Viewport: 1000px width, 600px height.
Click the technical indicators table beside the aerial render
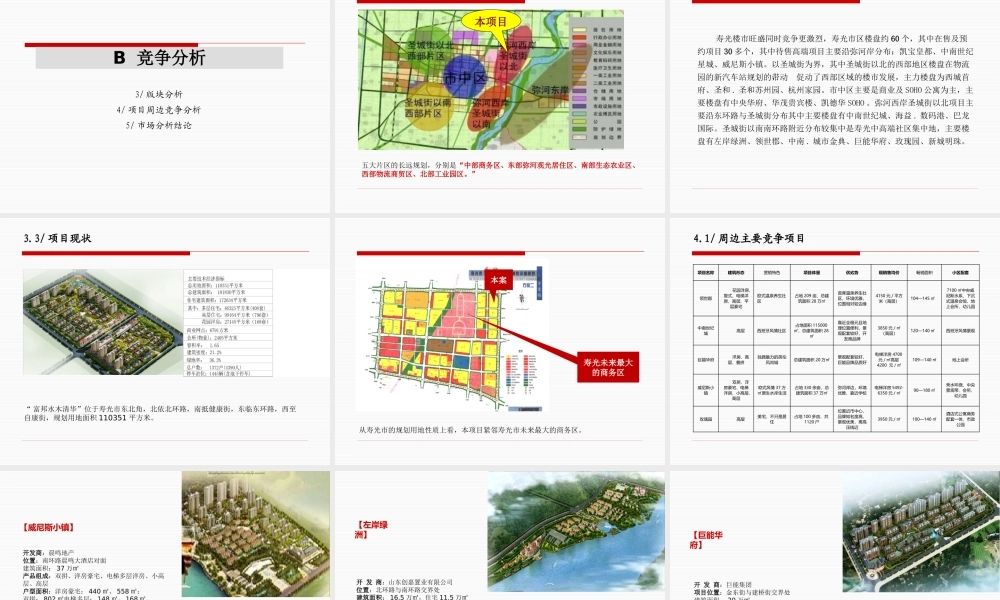[228, 323]
